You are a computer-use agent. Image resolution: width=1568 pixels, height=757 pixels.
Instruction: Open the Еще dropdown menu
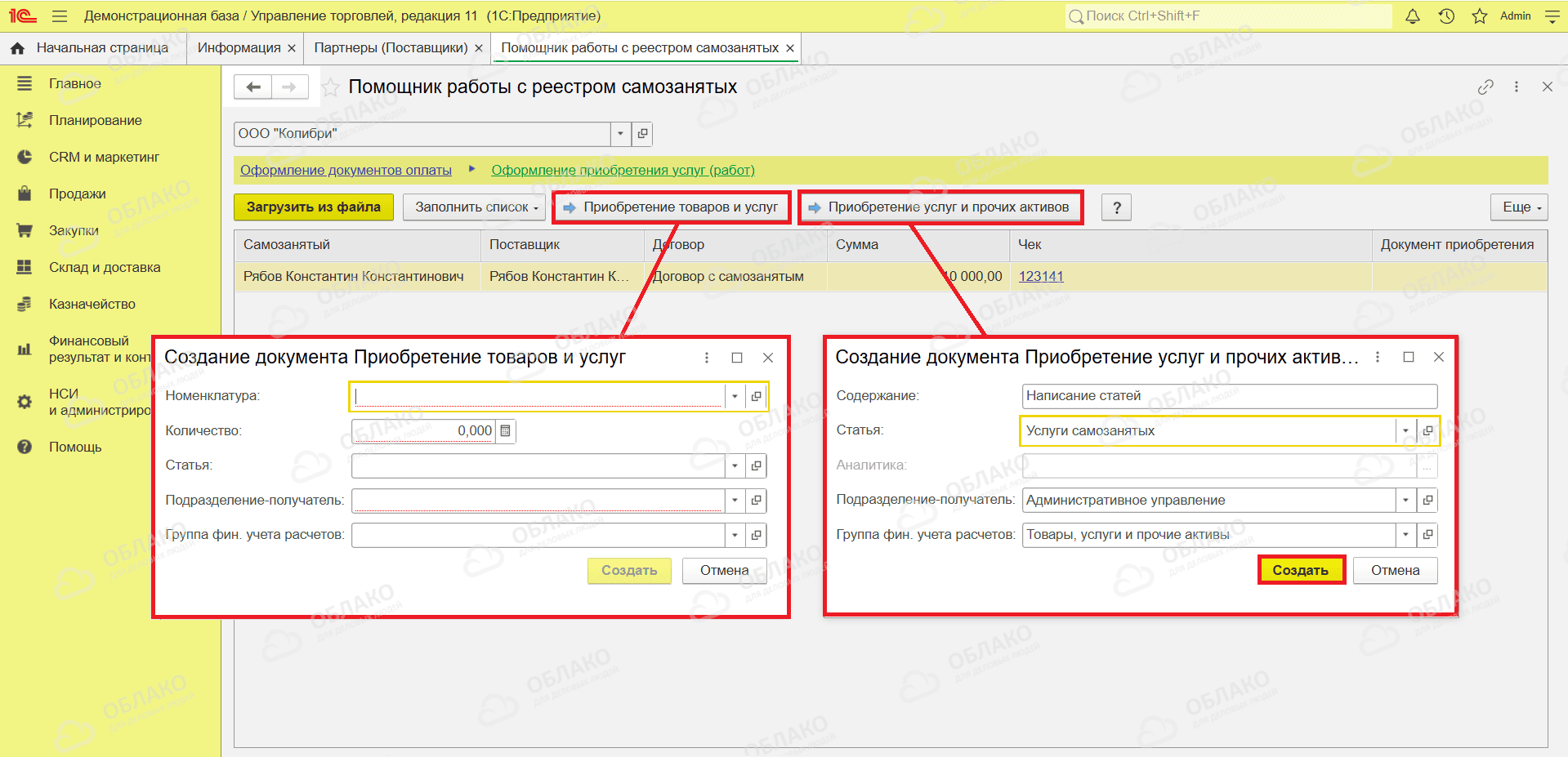tap(1520, 207)
